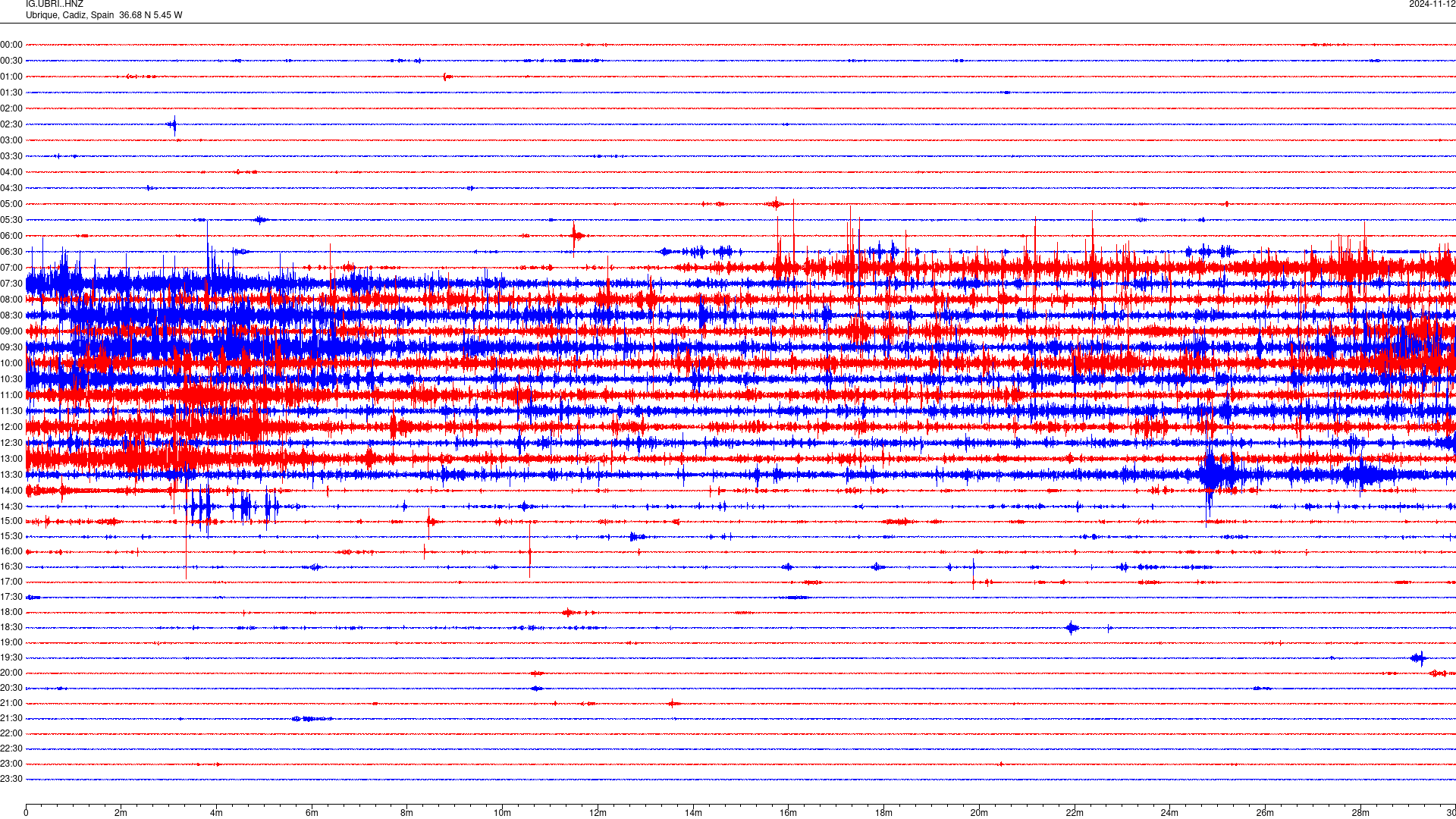Select the 18:30 trace time label
Viewport: 1456px width, 819px height.
pos(11,627)
